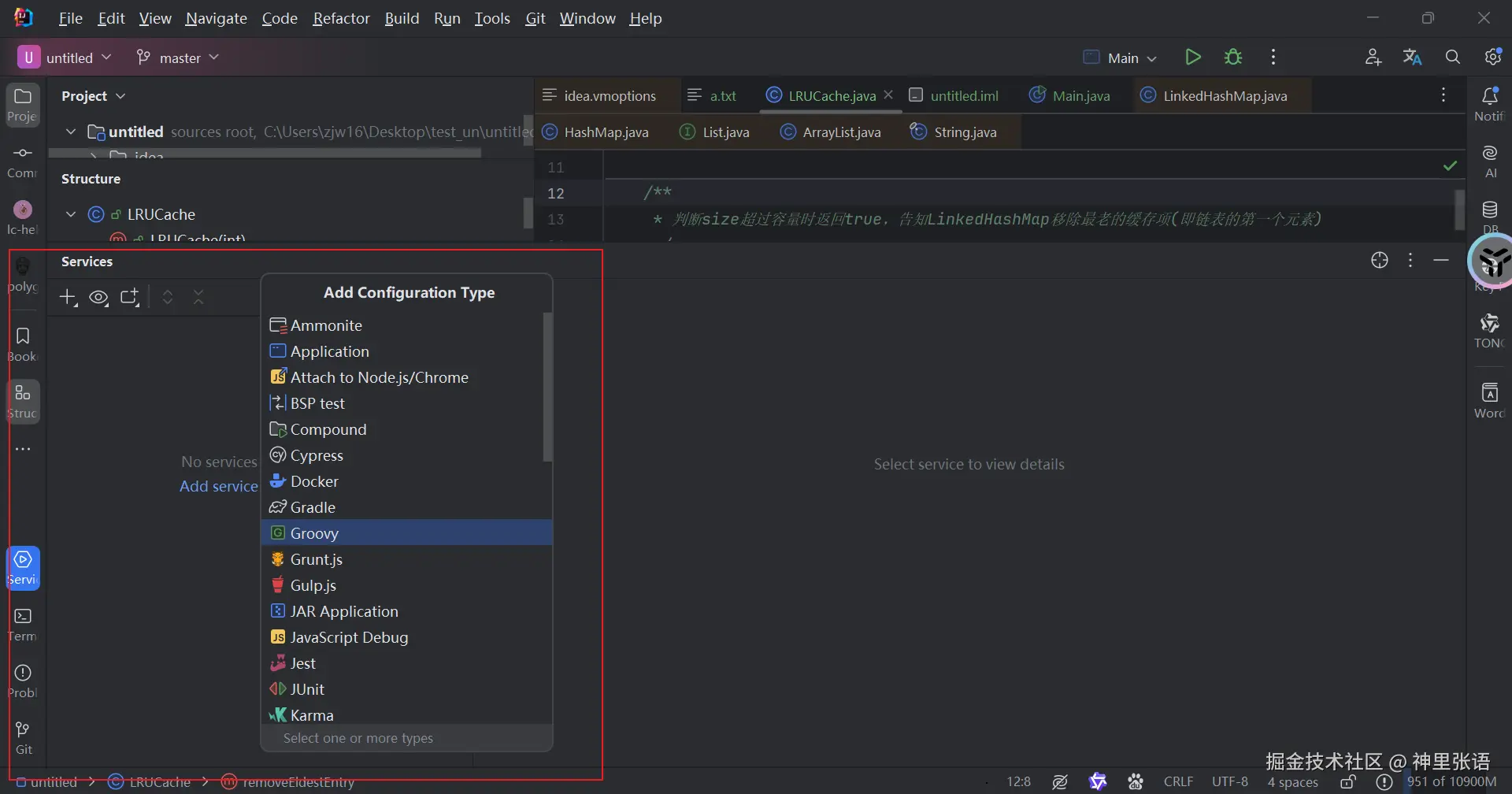
Task: Open indent settings 4 spaces
Action: pos(1292,782)
